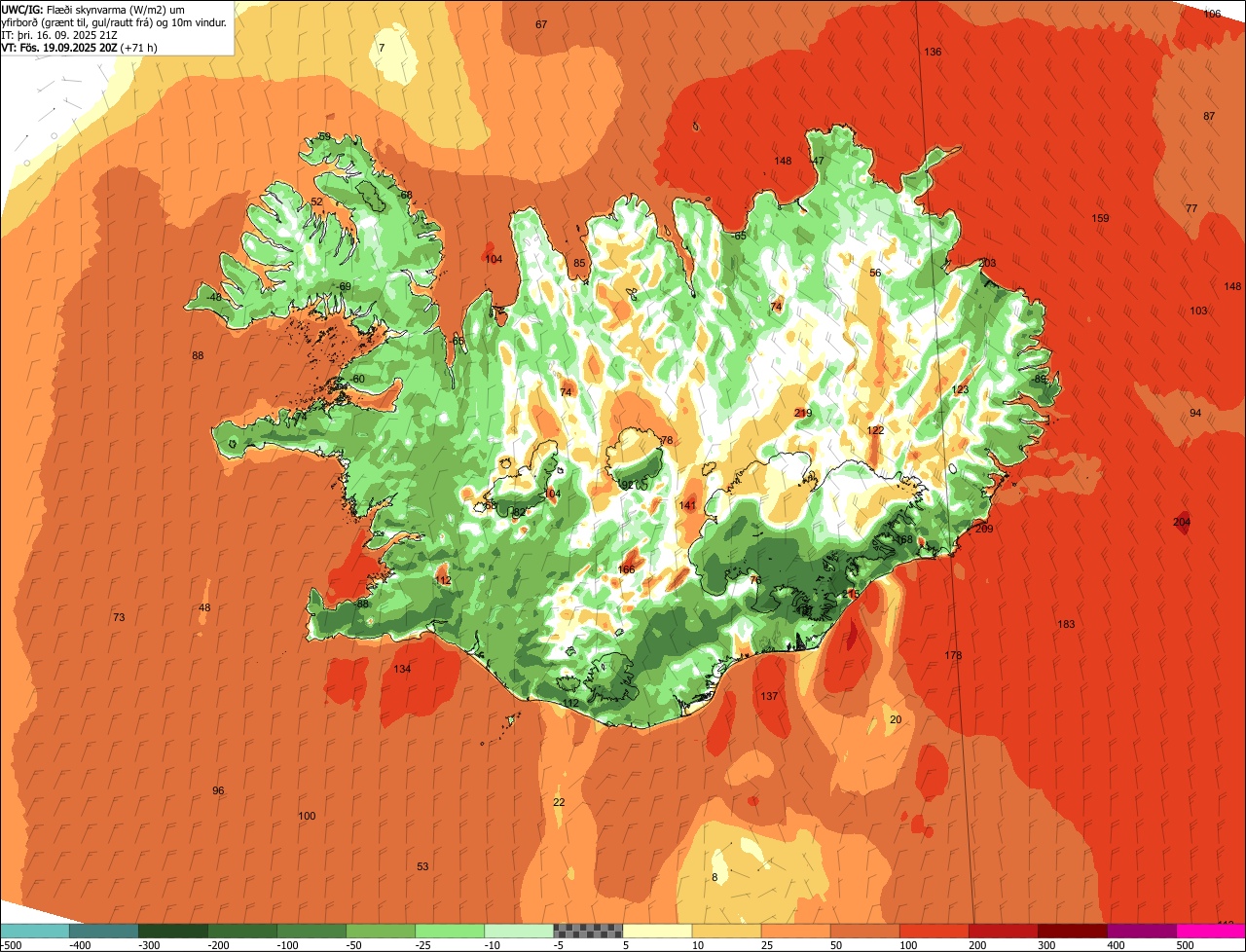The height and width of the screenshot is (952, 1246).
Task: Click the map value 60 in west Iceland
Action: click(x=358, y=379)
